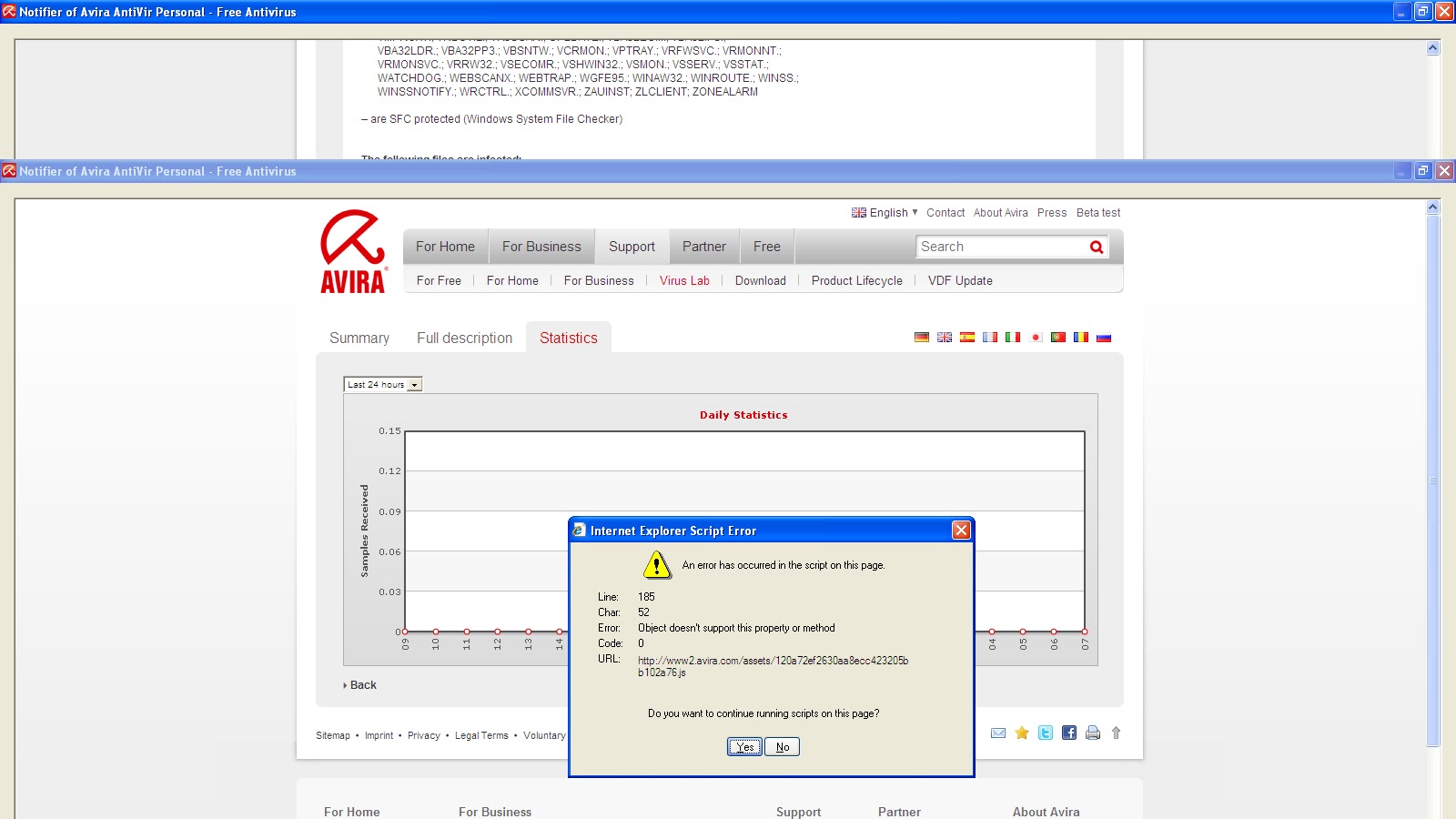Focus the Search input field

coord(1002,247)
